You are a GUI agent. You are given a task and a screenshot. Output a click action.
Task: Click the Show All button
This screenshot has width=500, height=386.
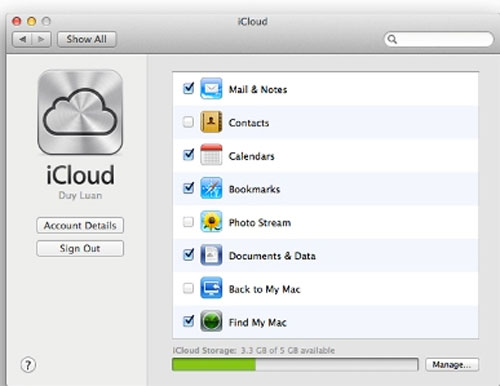(x=87, y=39)
